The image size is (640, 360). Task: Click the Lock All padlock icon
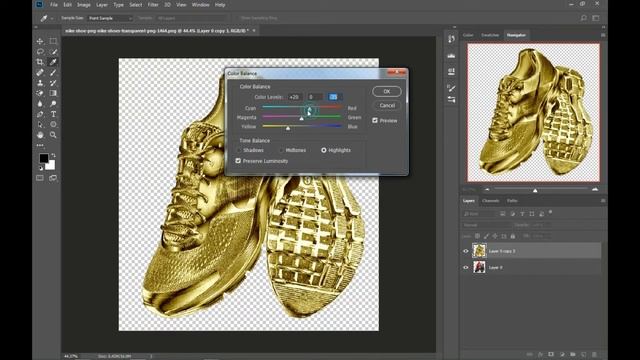[x=513, y=236]
